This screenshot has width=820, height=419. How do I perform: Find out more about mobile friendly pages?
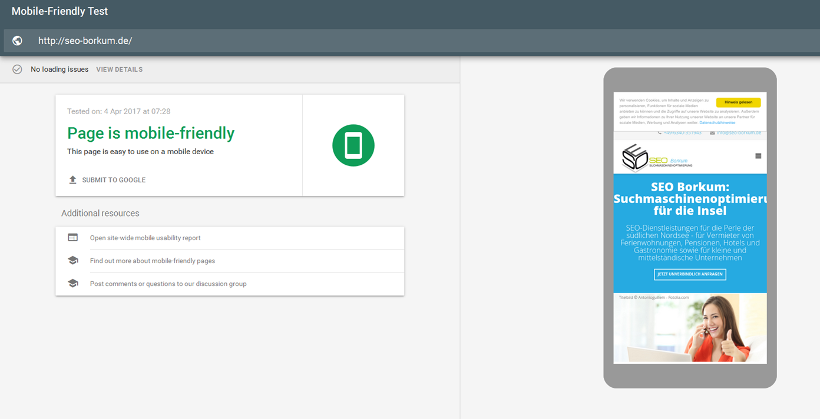[152, 261]
